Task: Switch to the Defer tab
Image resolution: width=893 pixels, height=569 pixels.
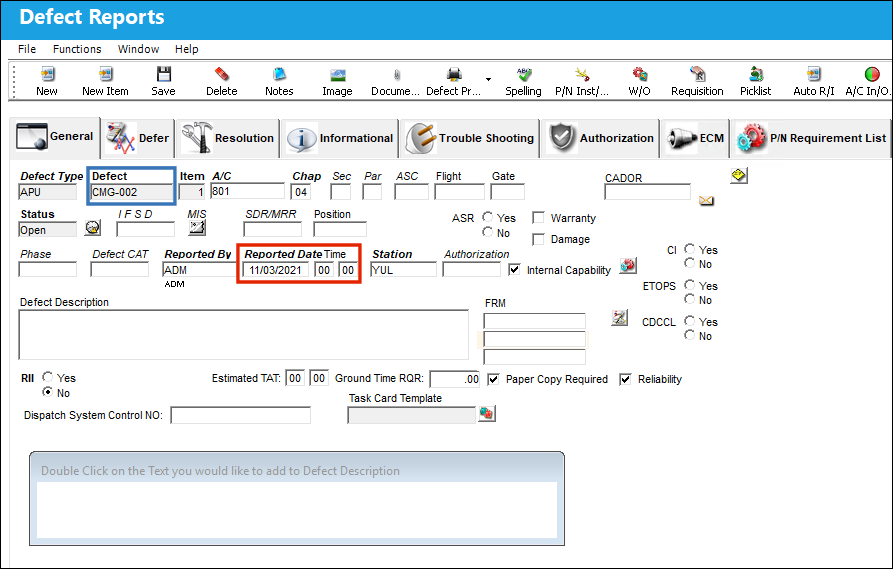Action: pyautogui.click(x=138, y=138)
